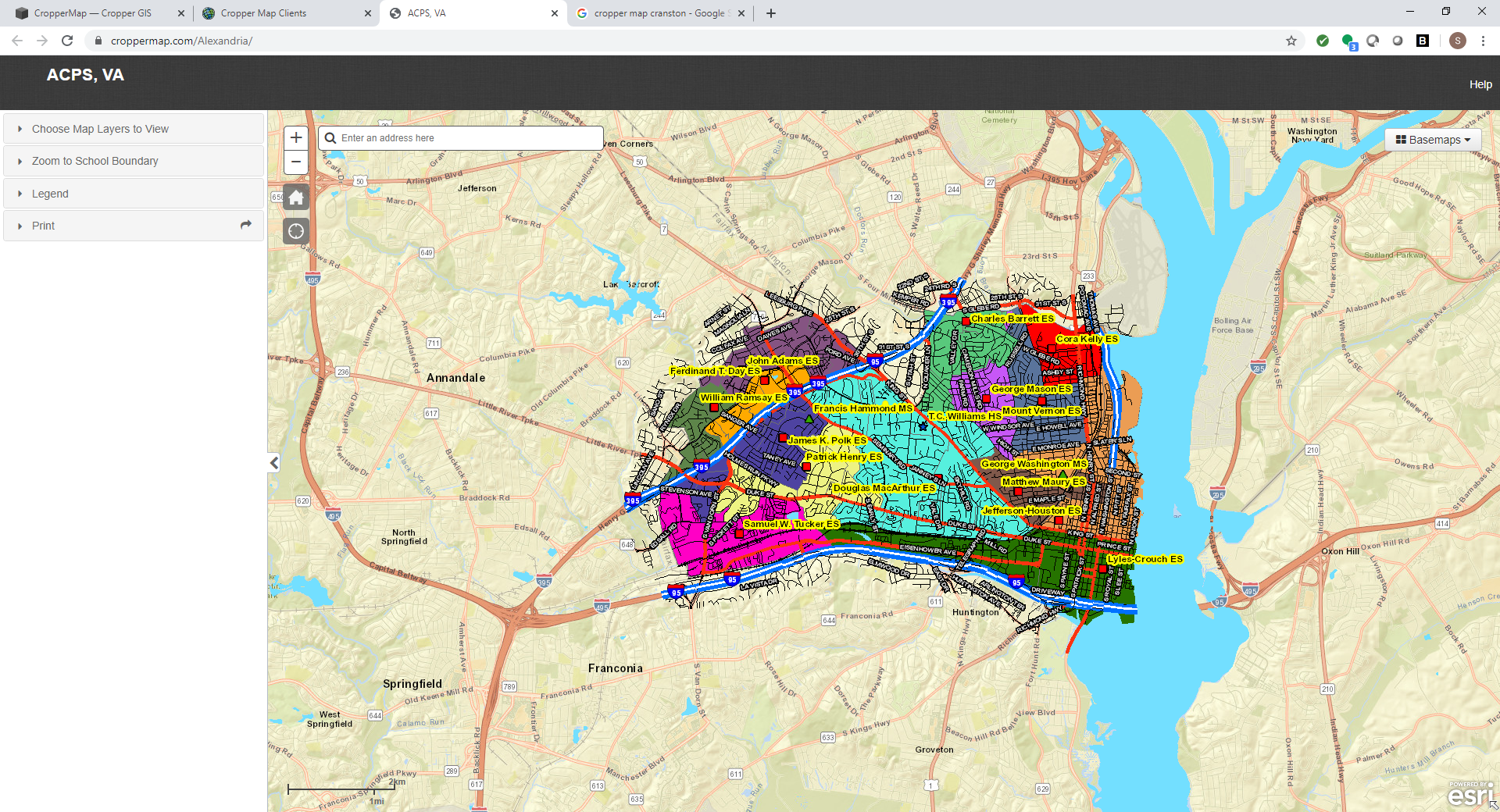1500x812 pixels.
Task: Close the CropperMap — Cropper GIS tab
Action: [181, 13]
